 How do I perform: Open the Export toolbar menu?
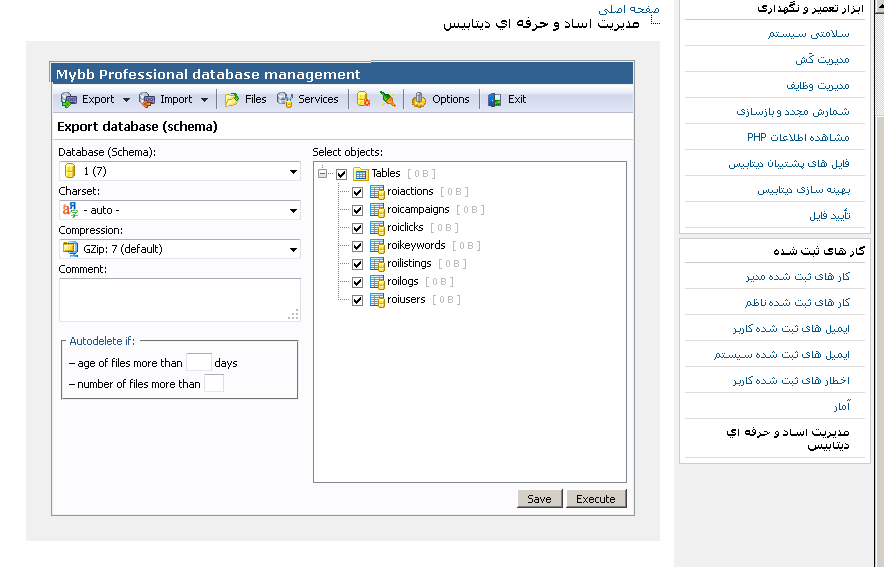(96, 99)
